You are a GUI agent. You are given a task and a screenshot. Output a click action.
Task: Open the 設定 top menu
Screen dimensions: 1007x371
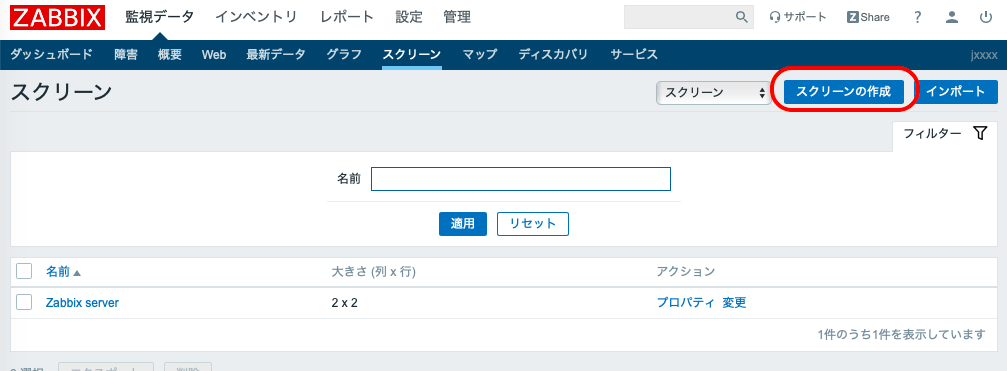tap(408, 17)
